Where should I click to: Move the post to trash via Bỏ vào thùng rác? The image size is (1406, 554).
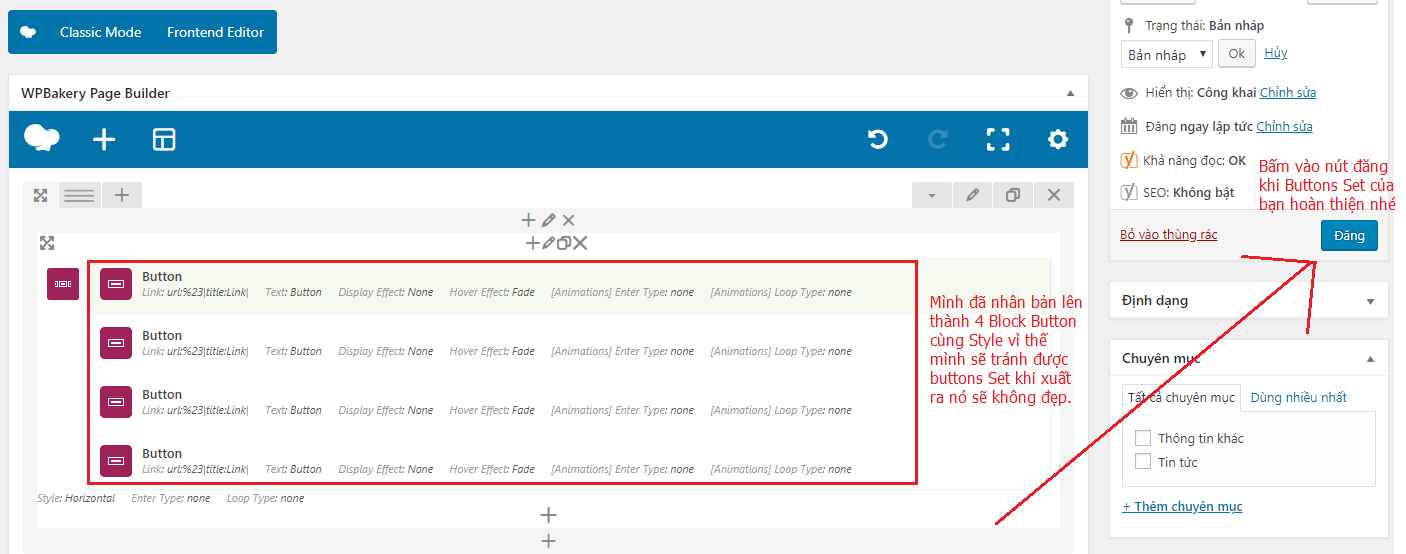(1169, 235)
